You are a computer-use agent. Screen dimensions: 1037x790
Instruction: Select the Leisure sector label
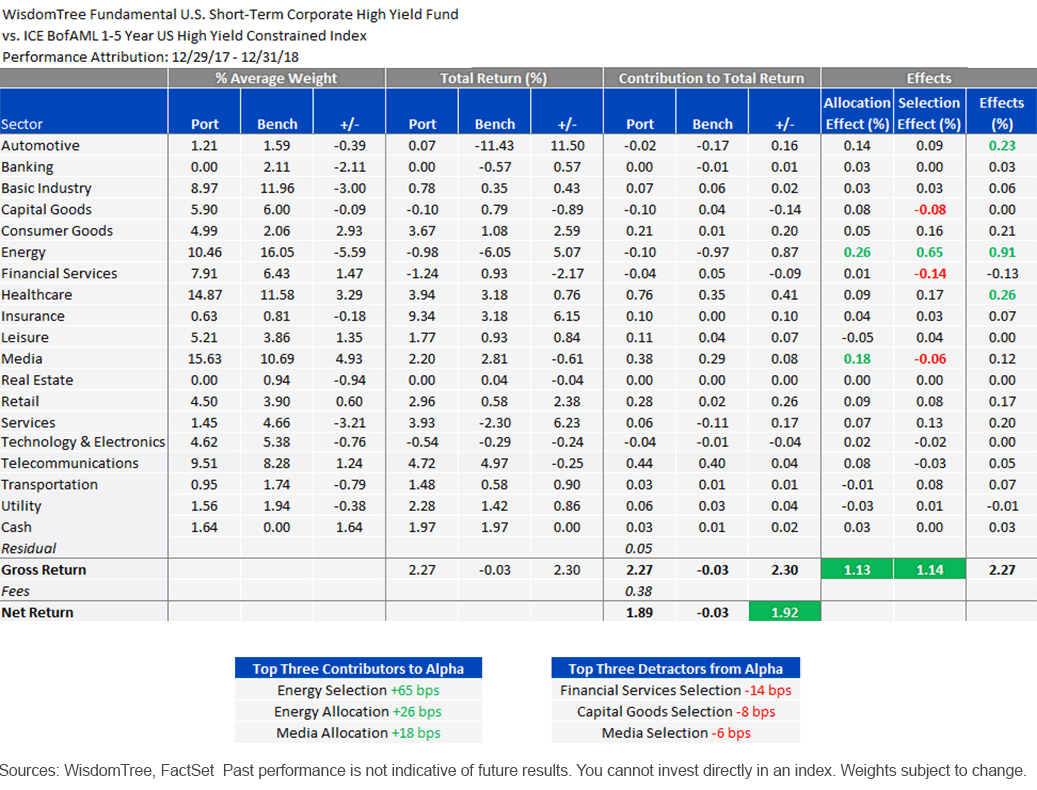click(x=24, y=337)
